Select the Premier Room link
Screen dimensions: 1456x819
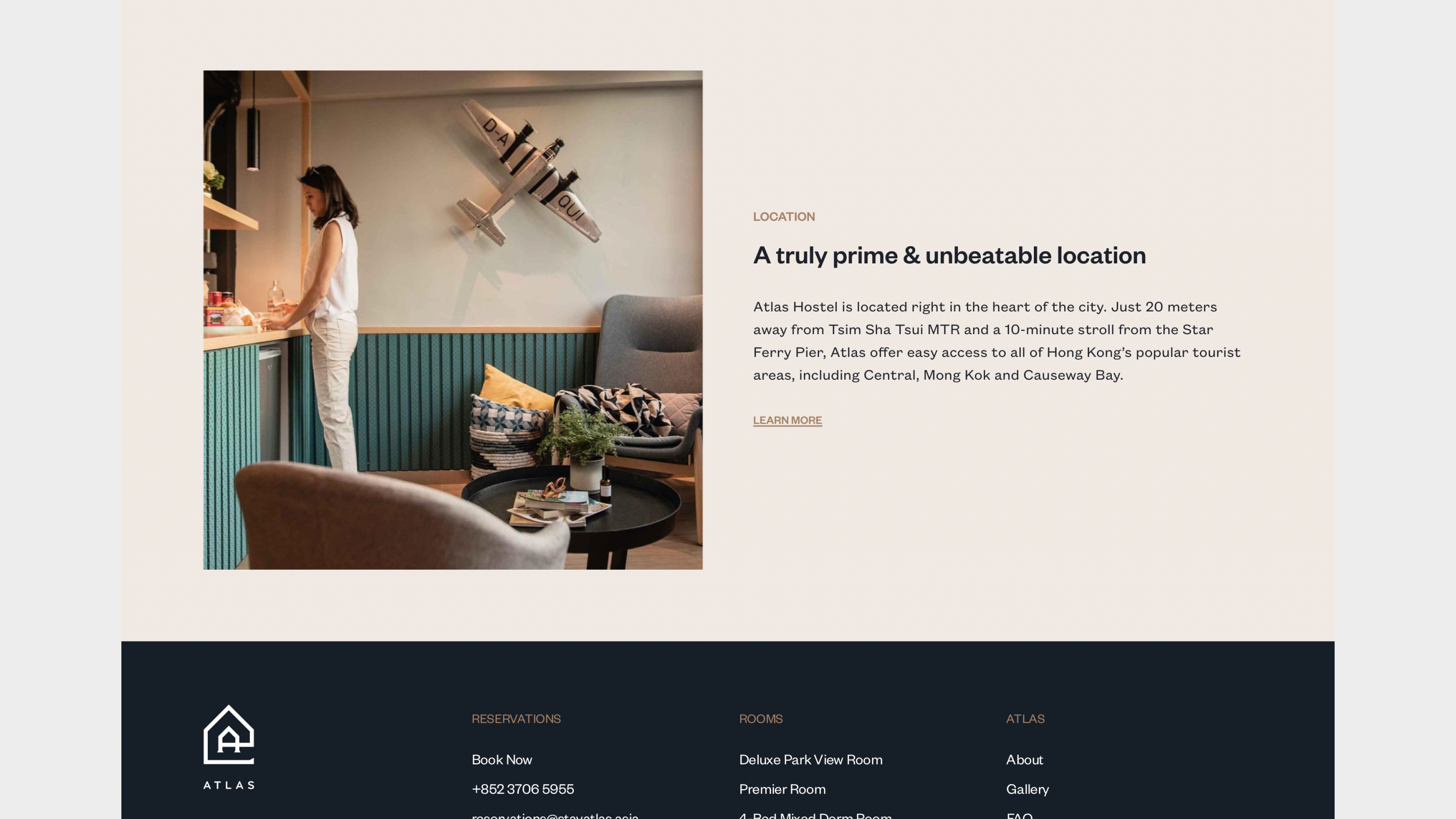coord(782,789)
